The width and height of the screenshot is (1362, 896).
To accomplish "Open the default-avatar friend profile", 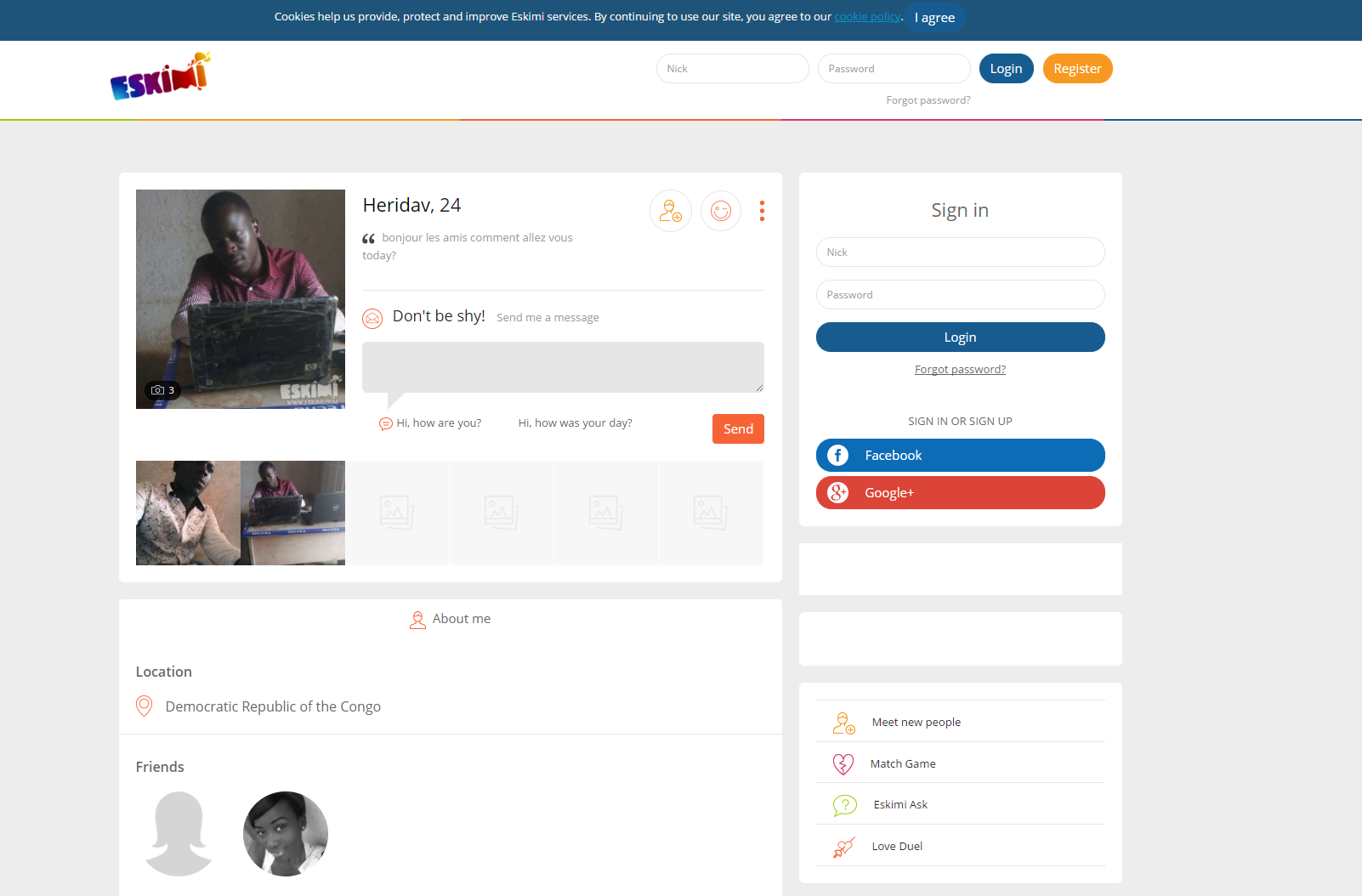I will click(x=179, y=834).
